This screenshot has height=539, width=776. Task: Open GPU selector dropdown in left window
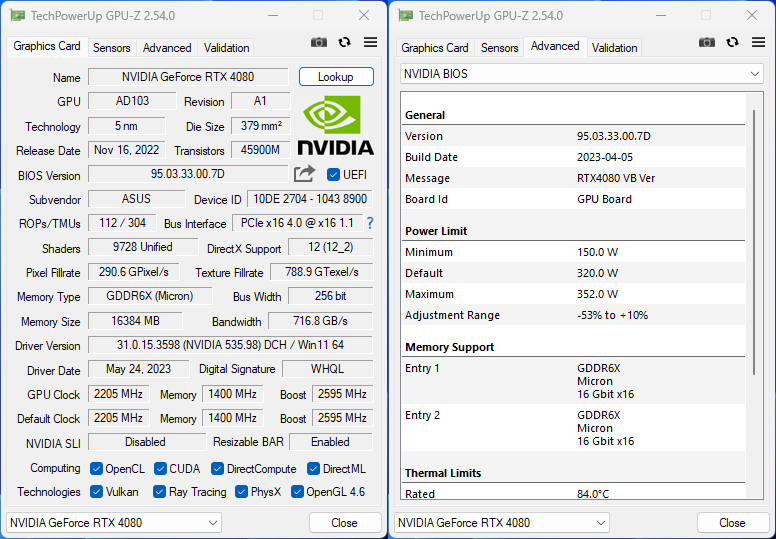114,523
